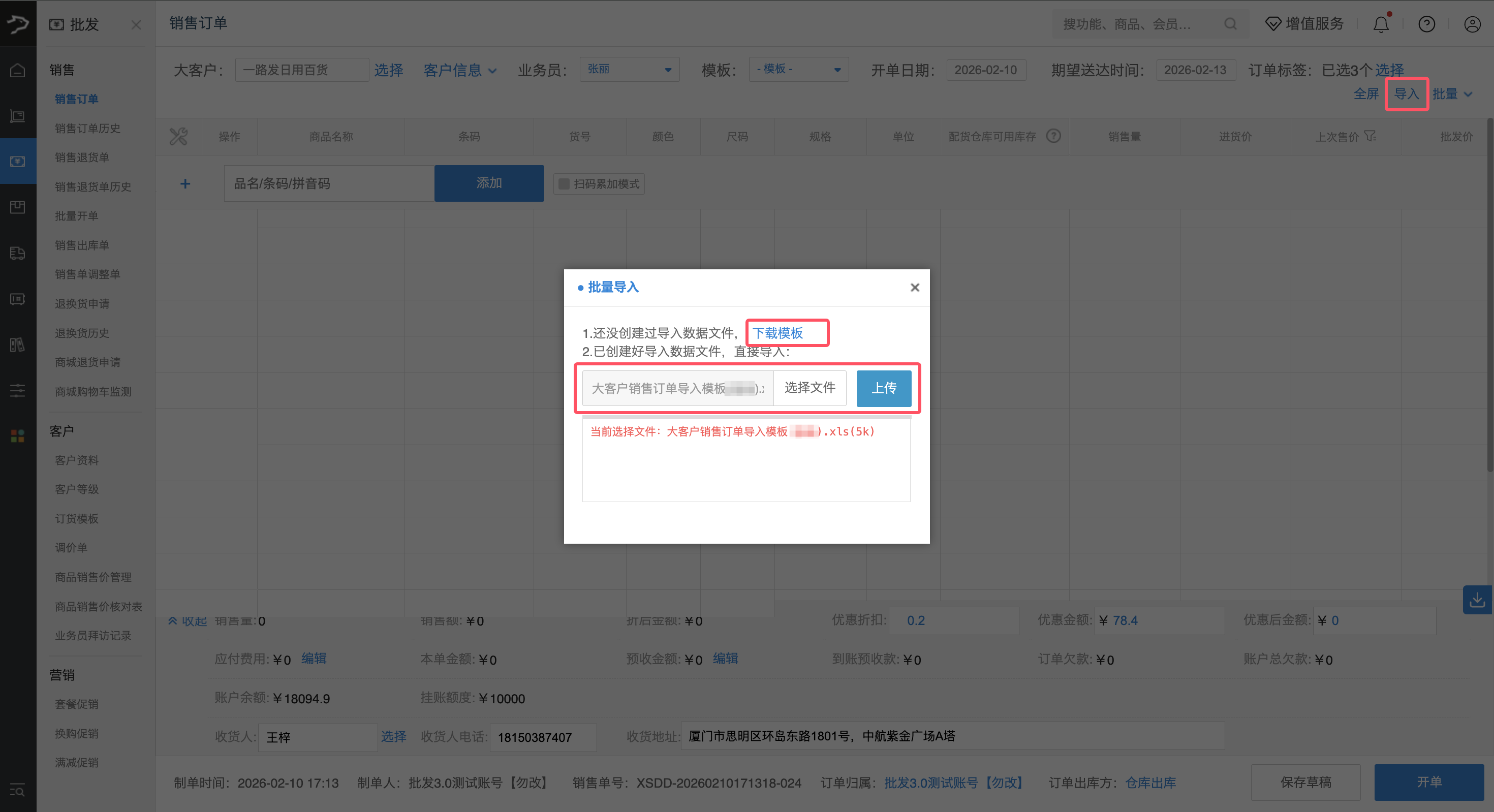
Task: Select 客户资料 menu item
Action: 77,460
